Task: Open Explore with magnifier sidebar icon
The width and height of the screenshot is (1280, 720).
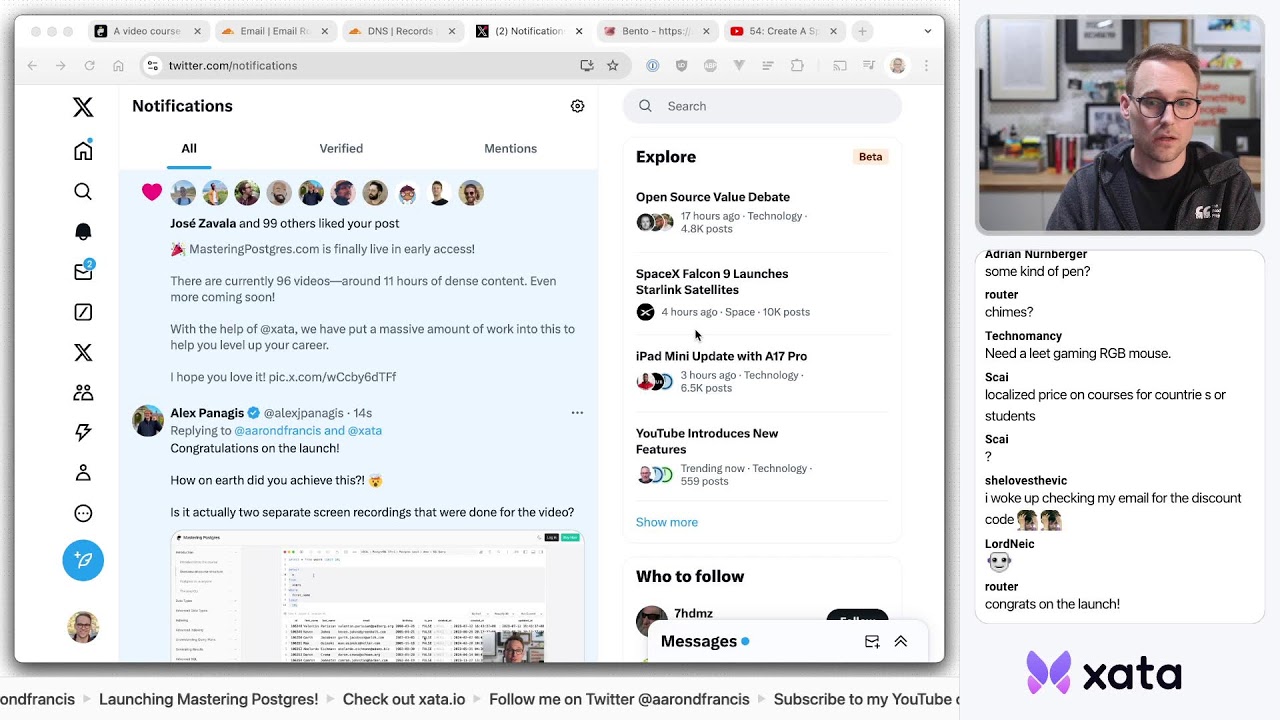Action: tap(83, 191)
